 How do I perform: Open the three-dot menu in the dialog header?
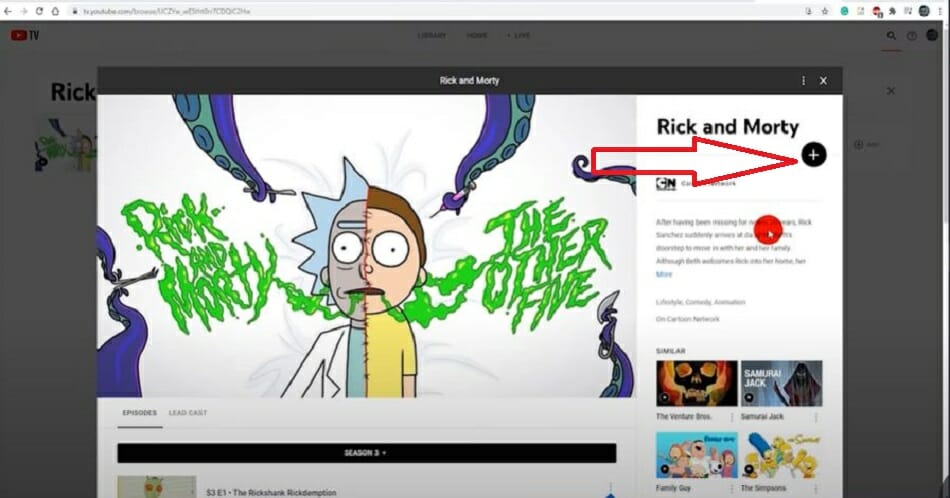tap(803, 81)
